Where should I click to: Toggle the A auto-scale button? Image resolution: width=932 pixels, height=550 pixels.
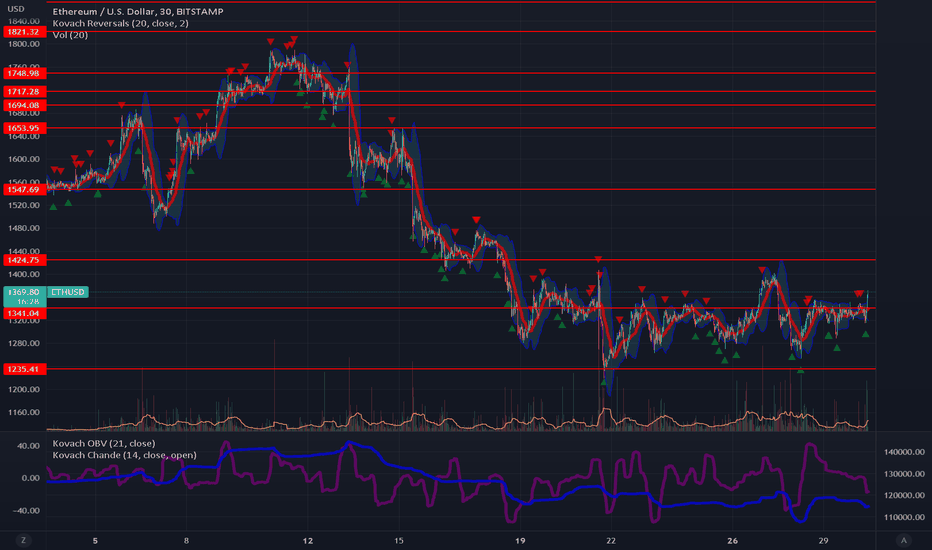pos(903,540)
